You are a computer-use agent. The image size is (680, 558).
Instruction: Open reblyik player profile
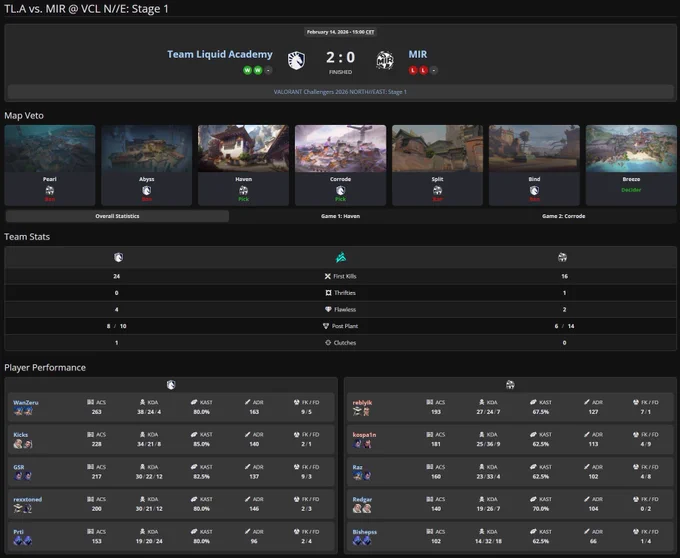(362, 402)
